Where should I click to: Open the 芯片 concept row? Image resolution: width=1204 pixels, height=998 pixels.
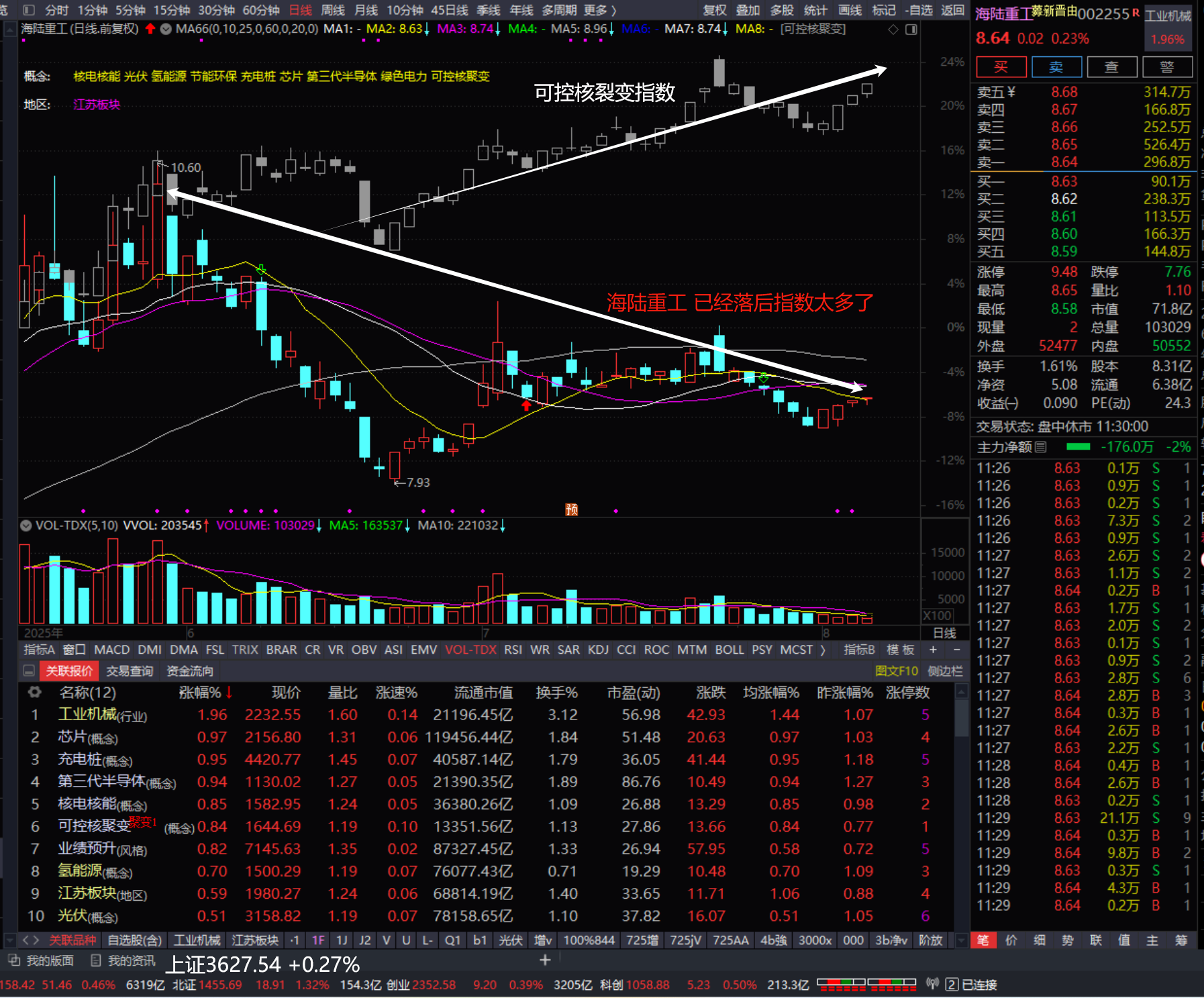487,737
